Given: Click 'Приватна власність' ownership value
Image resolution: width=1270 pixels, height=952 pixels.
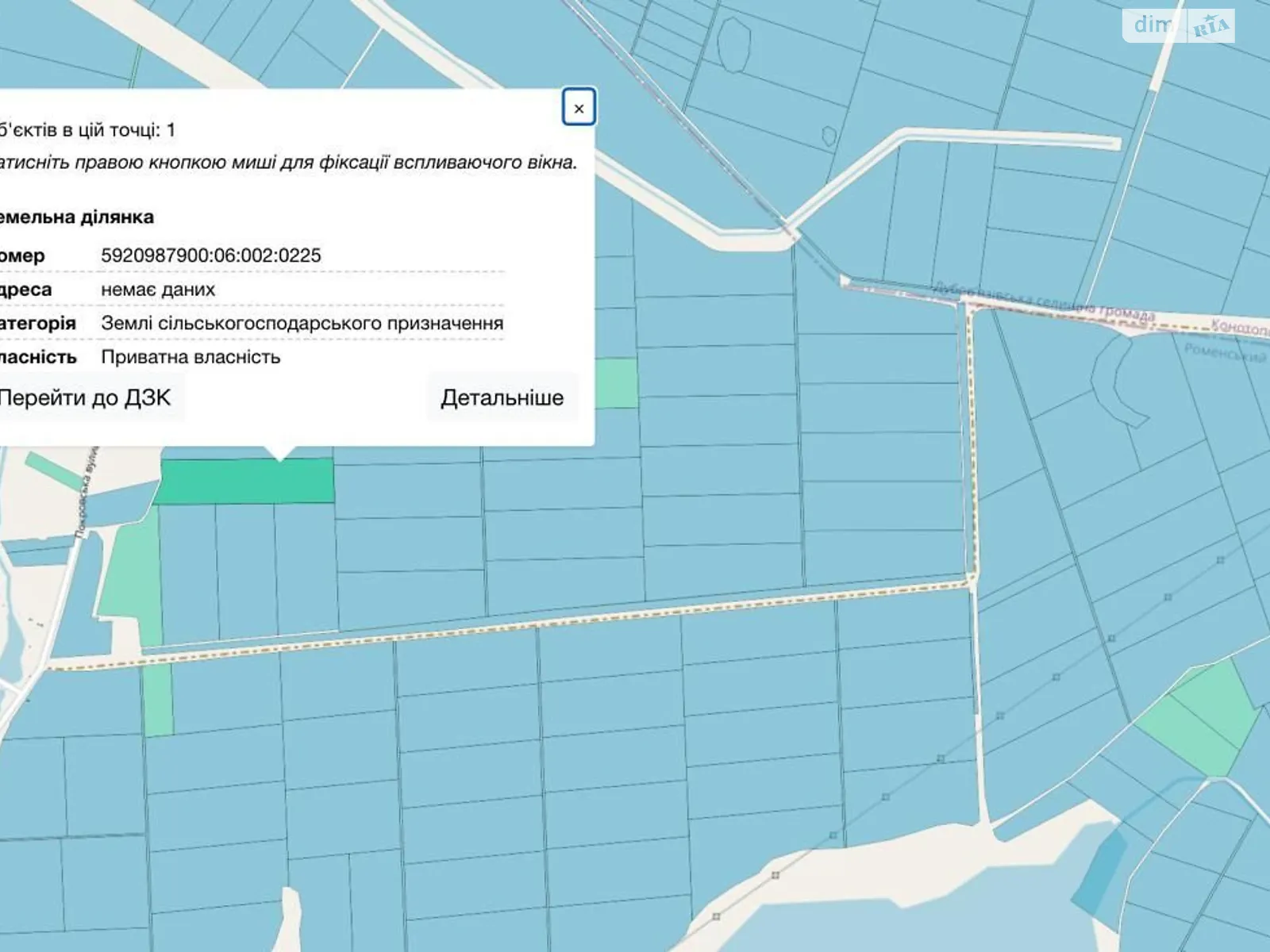Looking at the screenshot, I should point(190,357).
